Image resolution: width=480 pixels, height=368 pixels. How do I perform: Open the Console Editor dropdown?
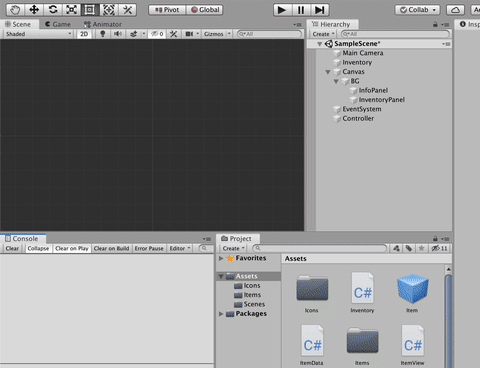[x=180, y=248]
